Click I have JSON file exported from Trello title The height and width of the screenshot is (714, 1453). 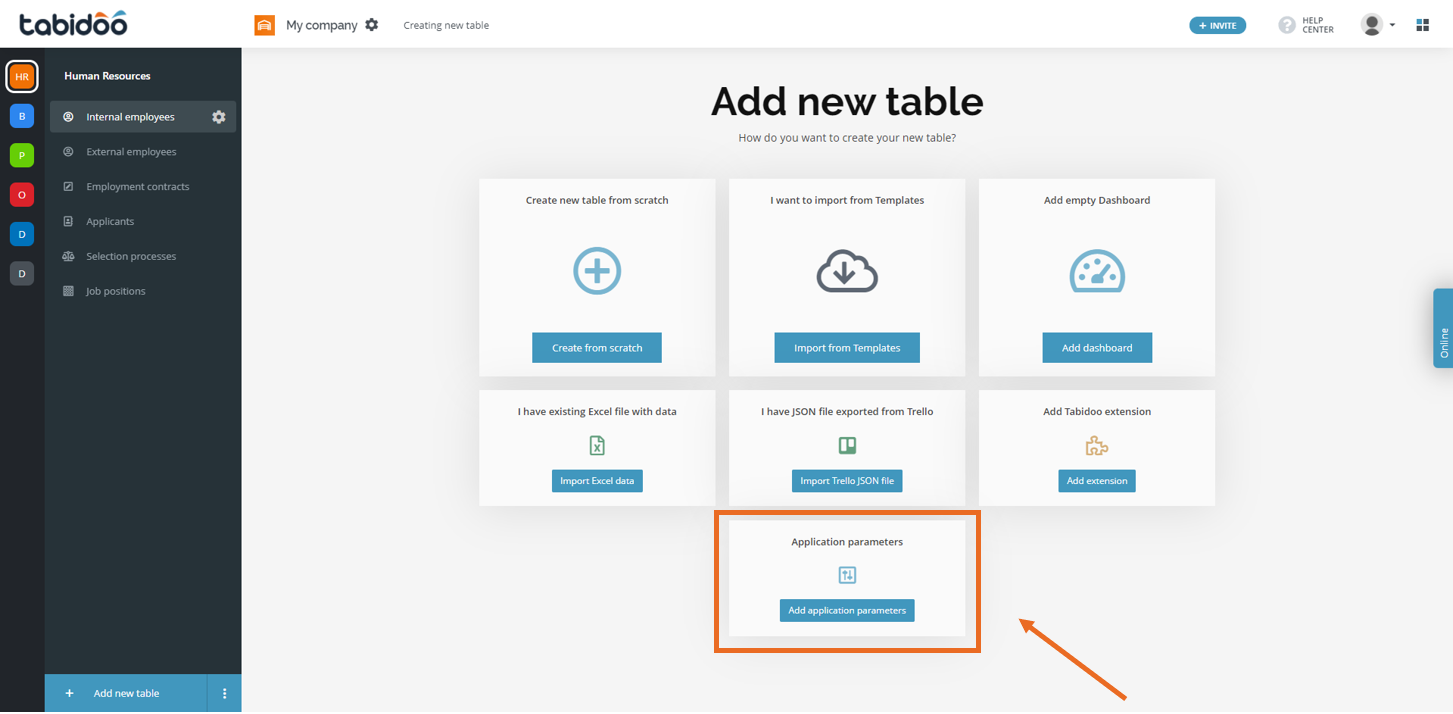[847, 411]
